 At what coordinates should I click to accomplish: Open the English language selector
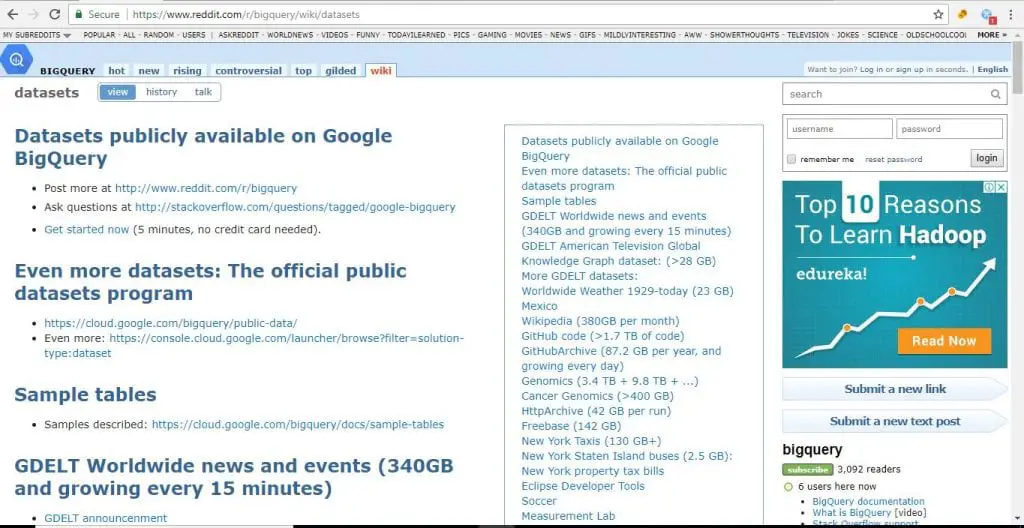point(993,69)
